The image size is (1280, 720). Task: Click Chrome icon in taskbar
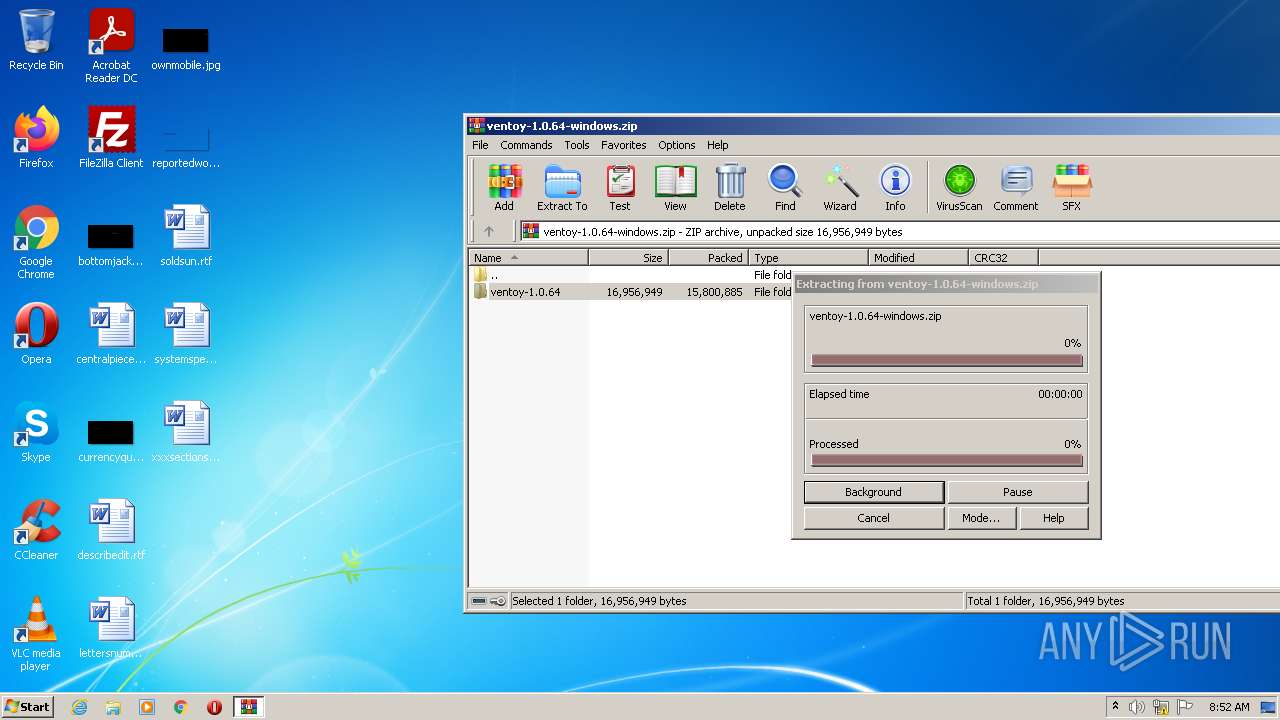(180, 707)
